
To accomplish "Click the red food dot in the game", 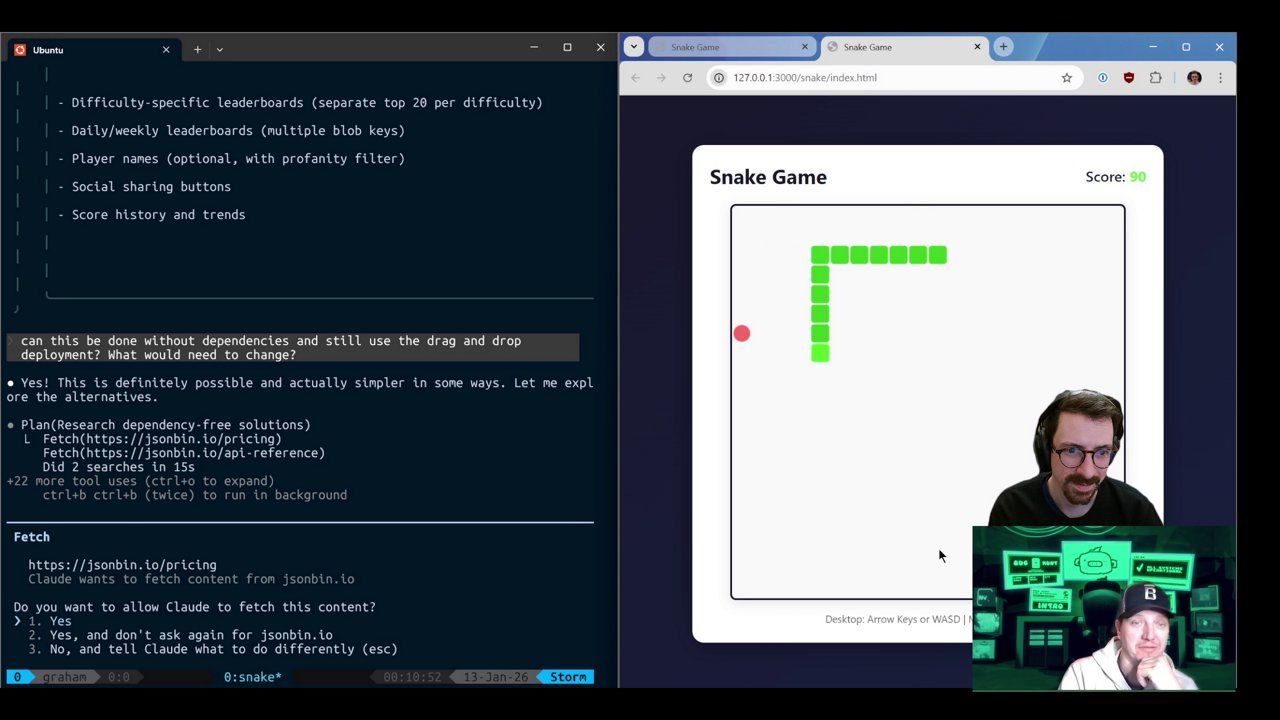I will pos(741,334).
